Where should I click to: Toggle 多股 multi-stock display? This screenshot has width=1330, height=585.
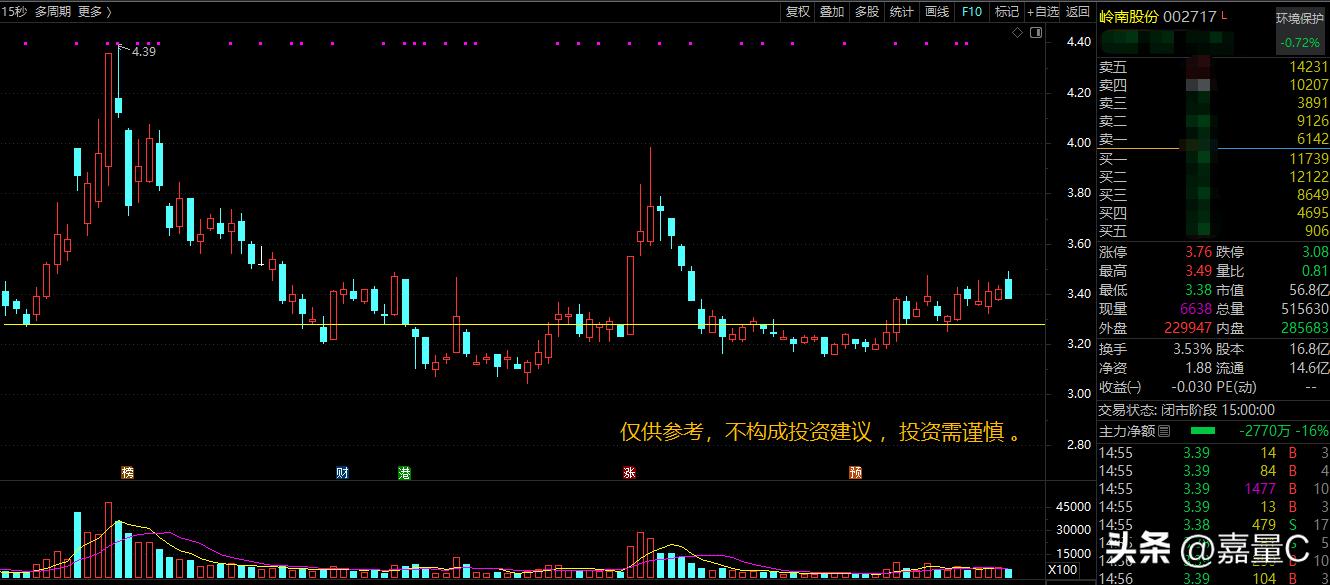tap(866, 11)
